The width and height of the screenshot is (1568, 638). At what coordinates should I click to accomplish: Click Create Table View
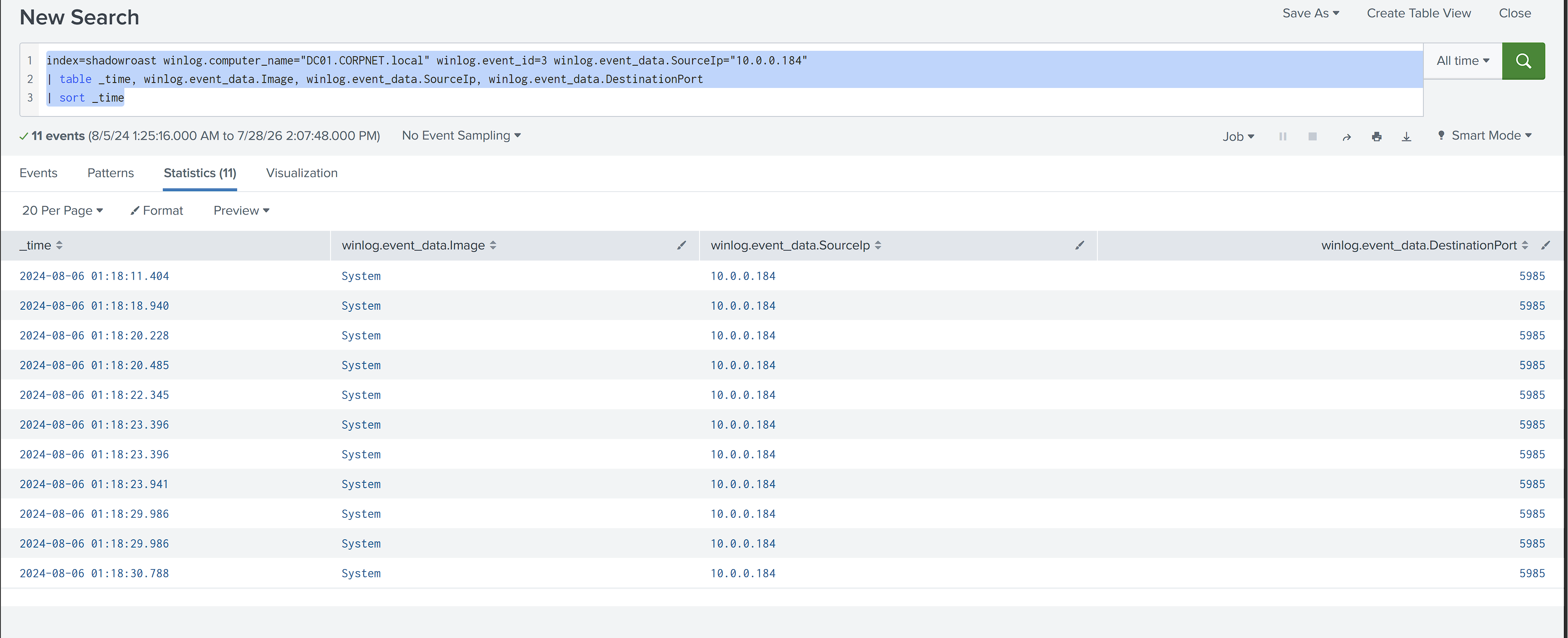point(1418,13)
